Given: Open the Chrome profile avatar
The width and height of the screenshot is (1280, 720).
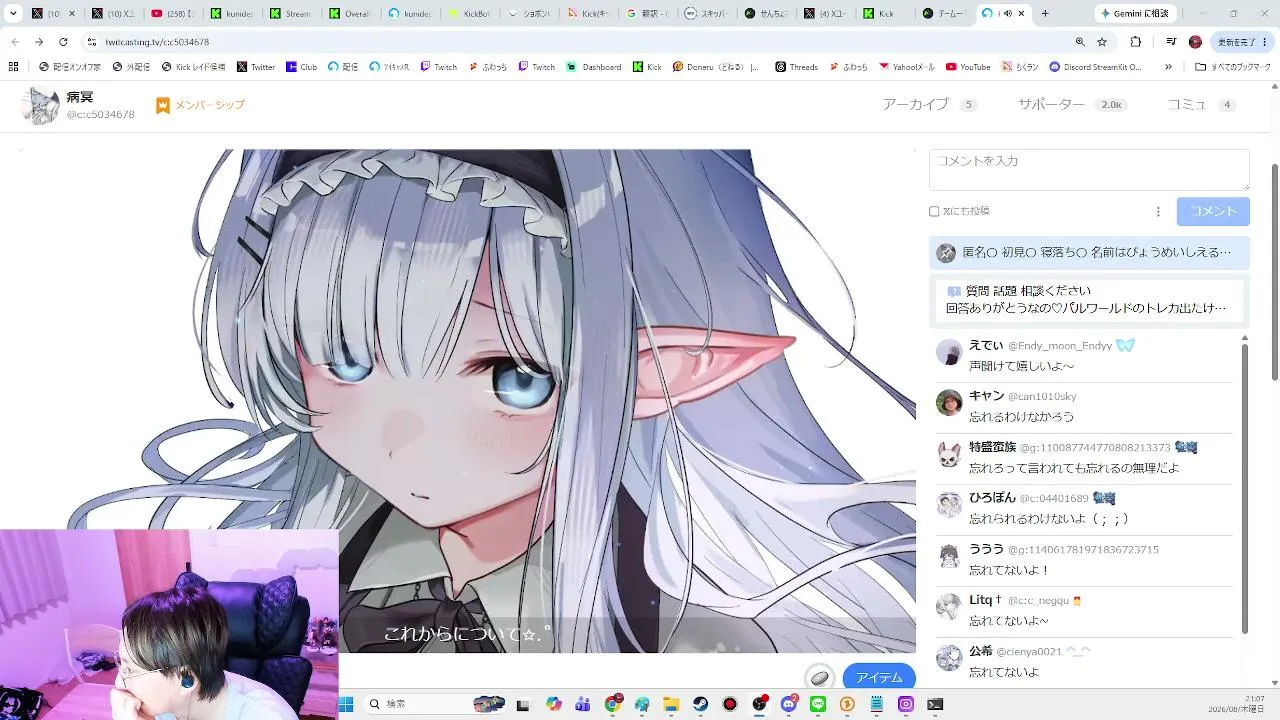Looking at the screenshot, I should point(1195,42).
